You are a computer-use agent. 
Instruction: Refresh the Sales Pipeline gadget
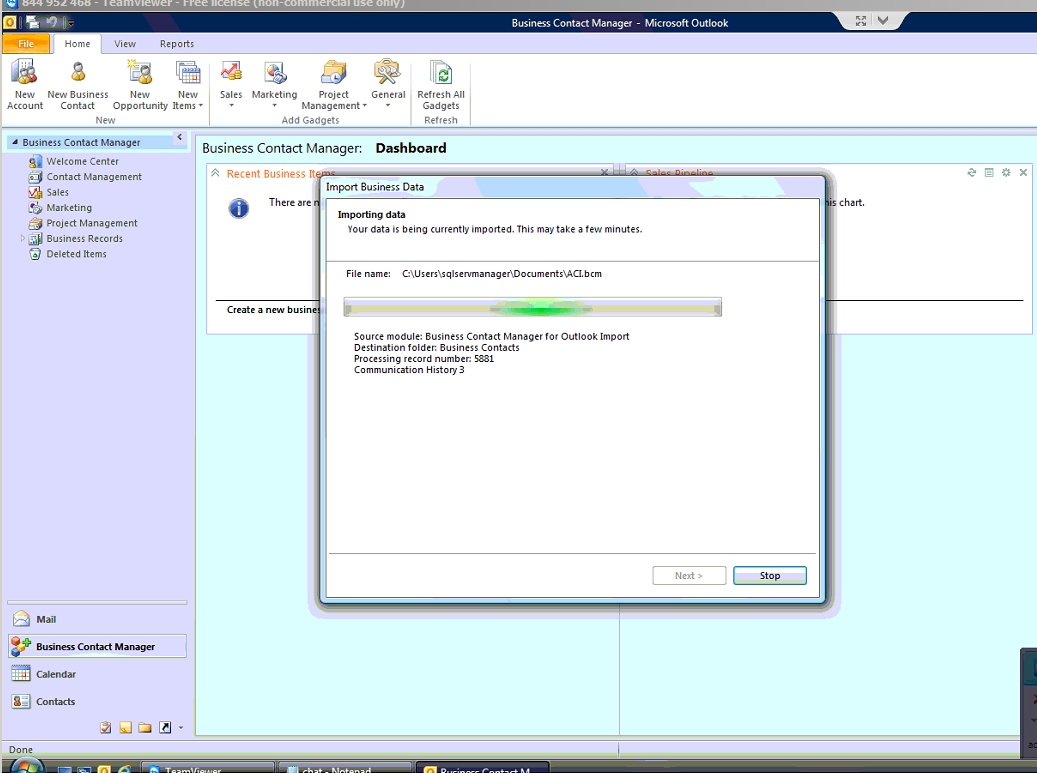click(x=971, y=173)
